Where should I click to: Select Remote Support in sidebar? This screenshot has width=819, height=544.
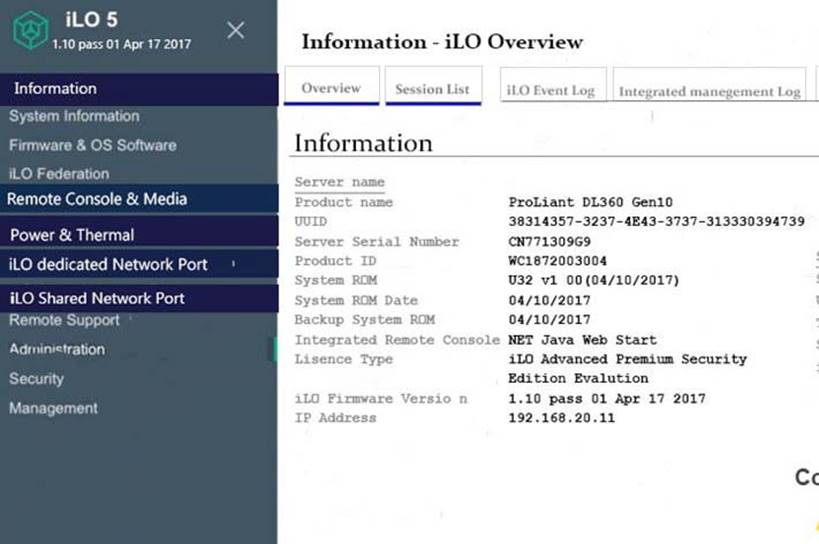point(64,321)
